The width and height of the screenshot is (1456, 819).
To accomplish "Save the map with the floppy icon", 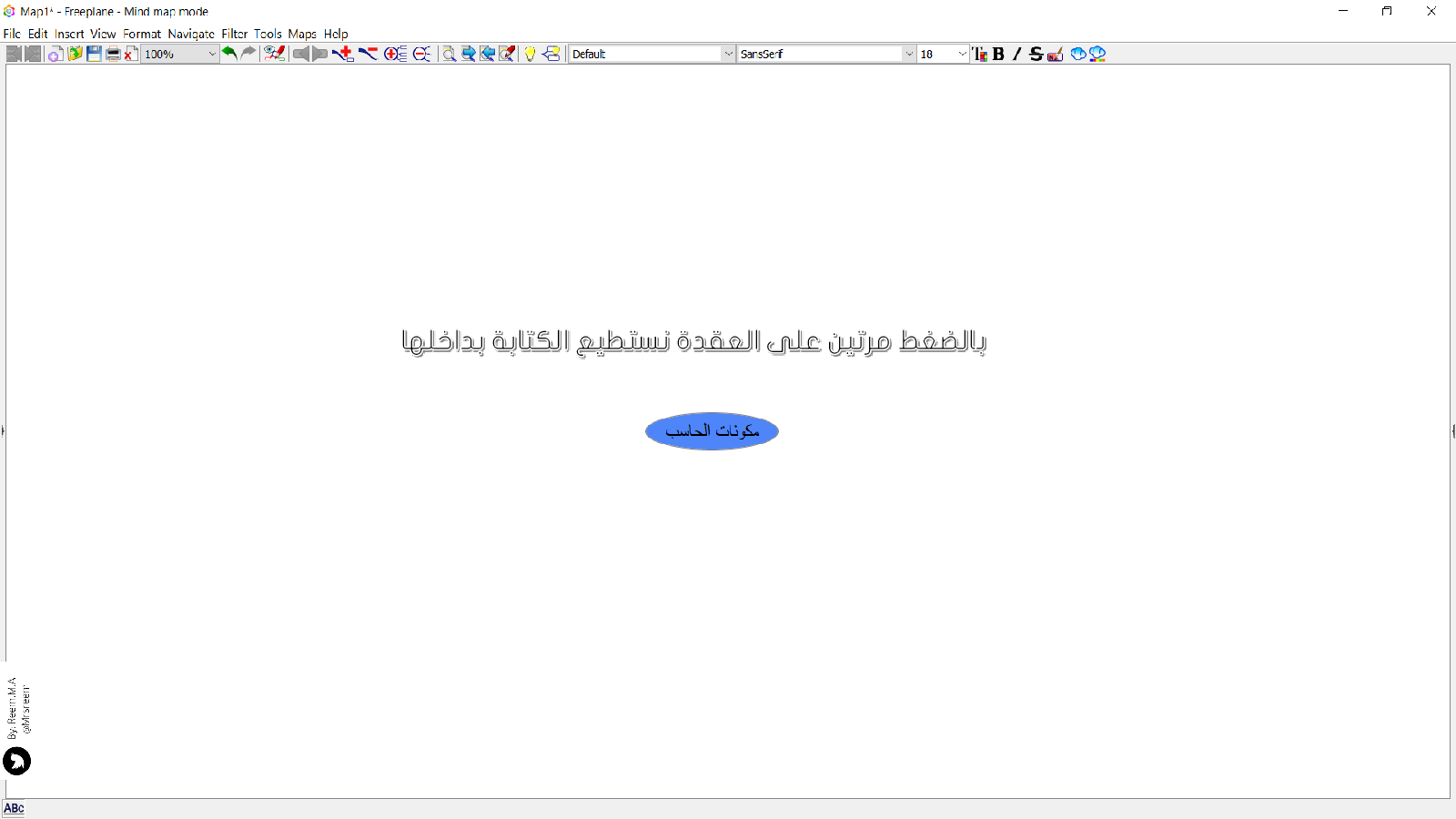I will pos(94,55).
